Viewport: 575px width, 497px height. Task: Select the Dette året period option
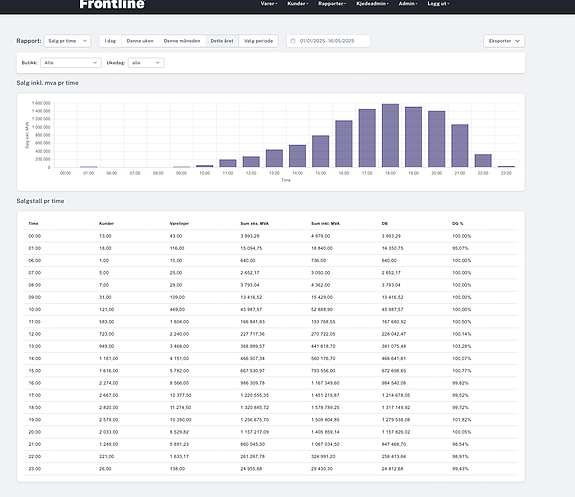222,41
